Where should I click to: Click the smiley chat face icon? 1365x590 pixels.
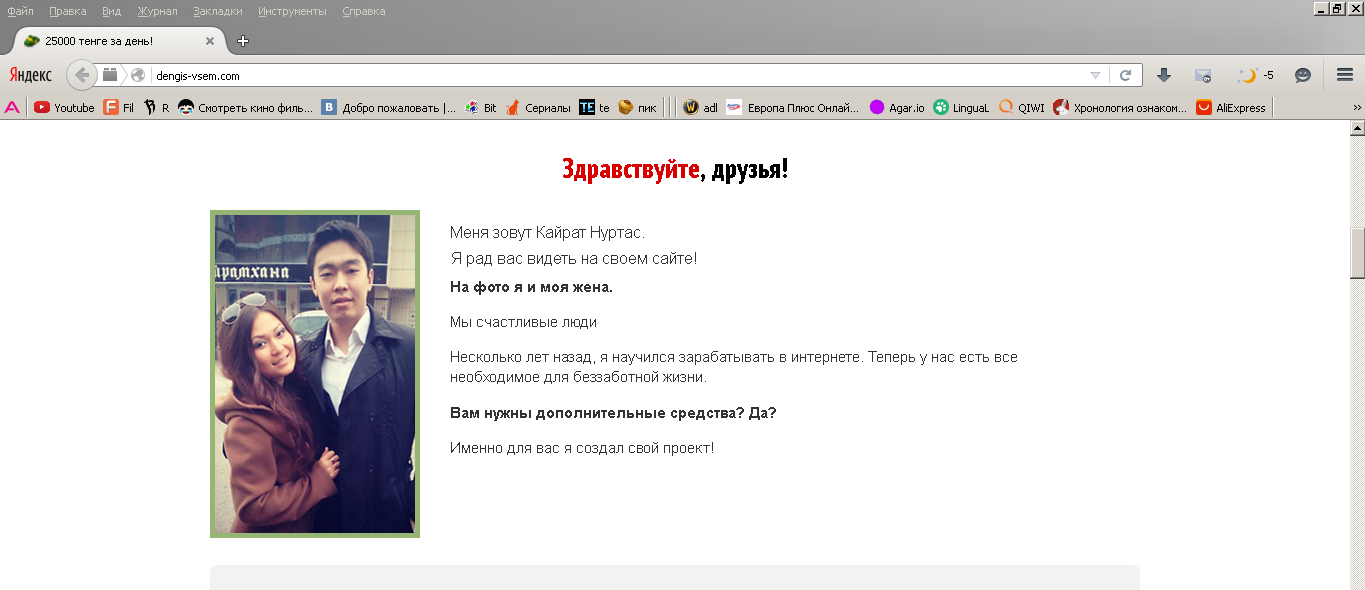[1302, 75]
